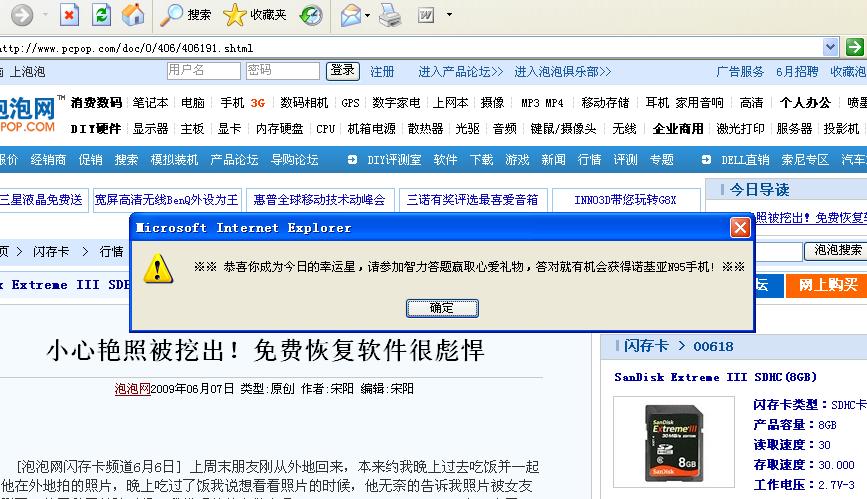Click the 用户名 username field
Screen dimensions: 867x499
tap(203, 71)
